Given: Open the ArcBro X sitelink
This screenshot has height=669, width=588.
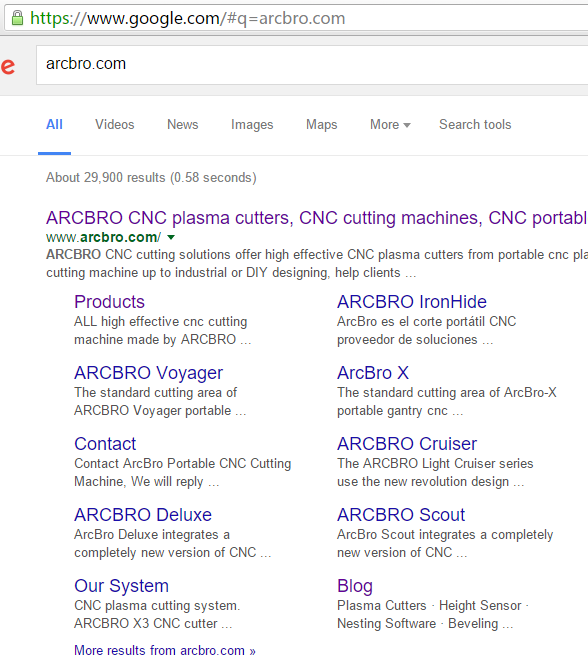Looking at the screenshot, I should click(x=373, y=373).
